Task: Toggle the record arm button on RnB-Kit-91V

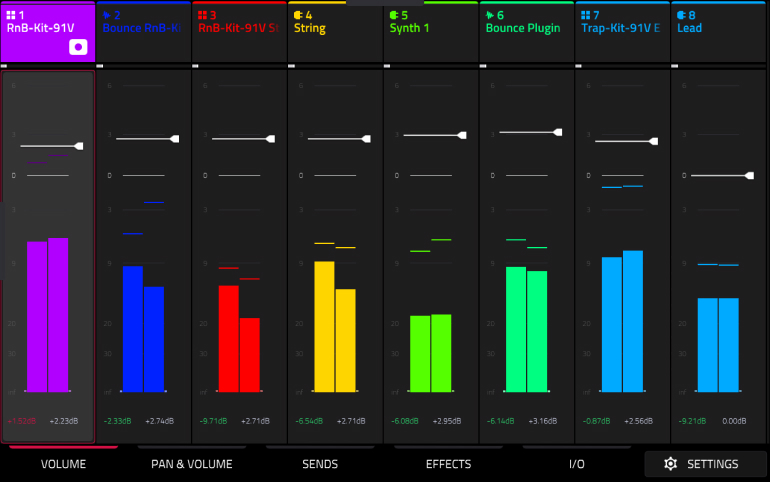Action: coord(78,47)
